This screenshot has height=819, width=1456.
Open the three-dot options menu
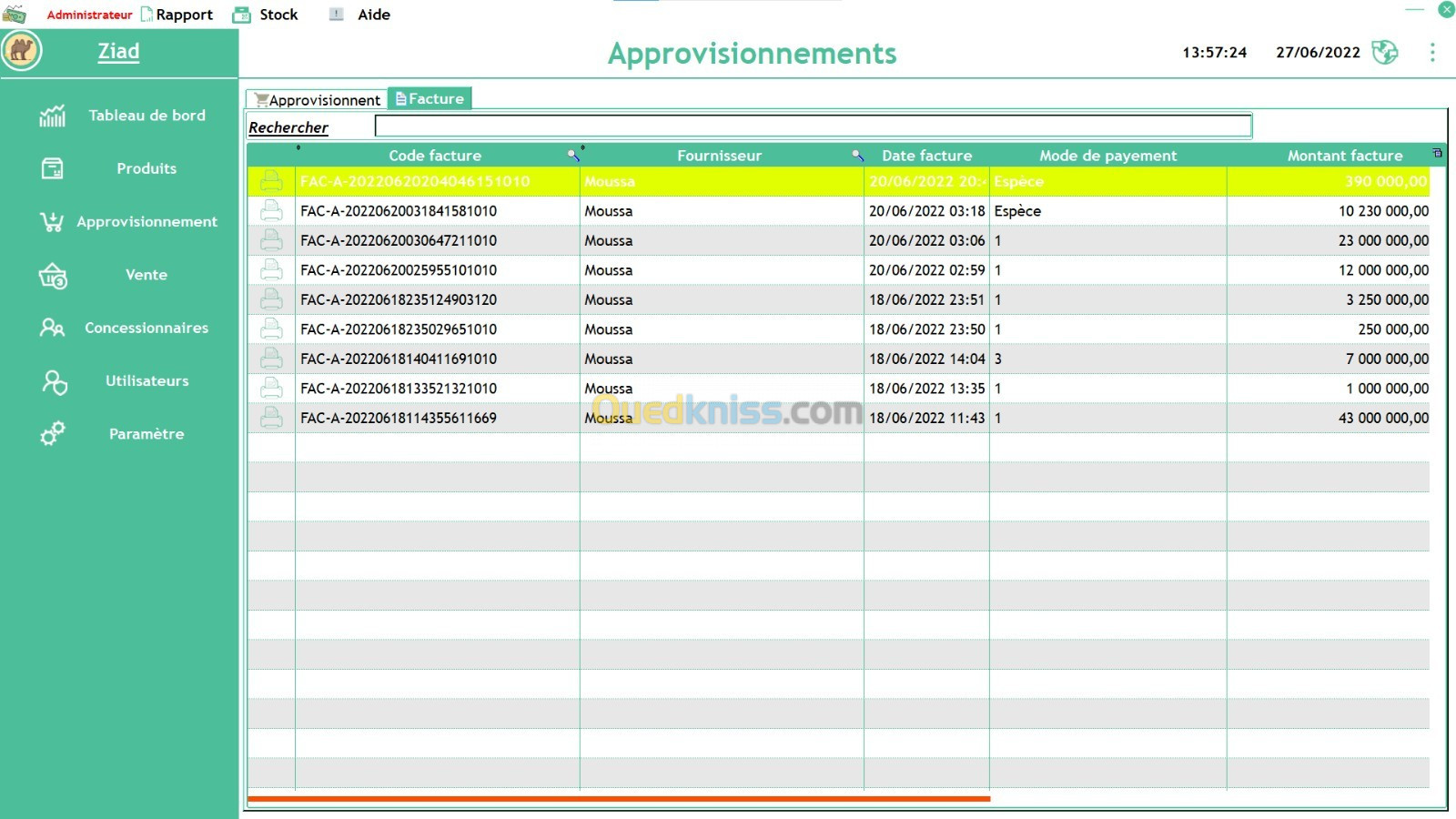[1432, 53]
